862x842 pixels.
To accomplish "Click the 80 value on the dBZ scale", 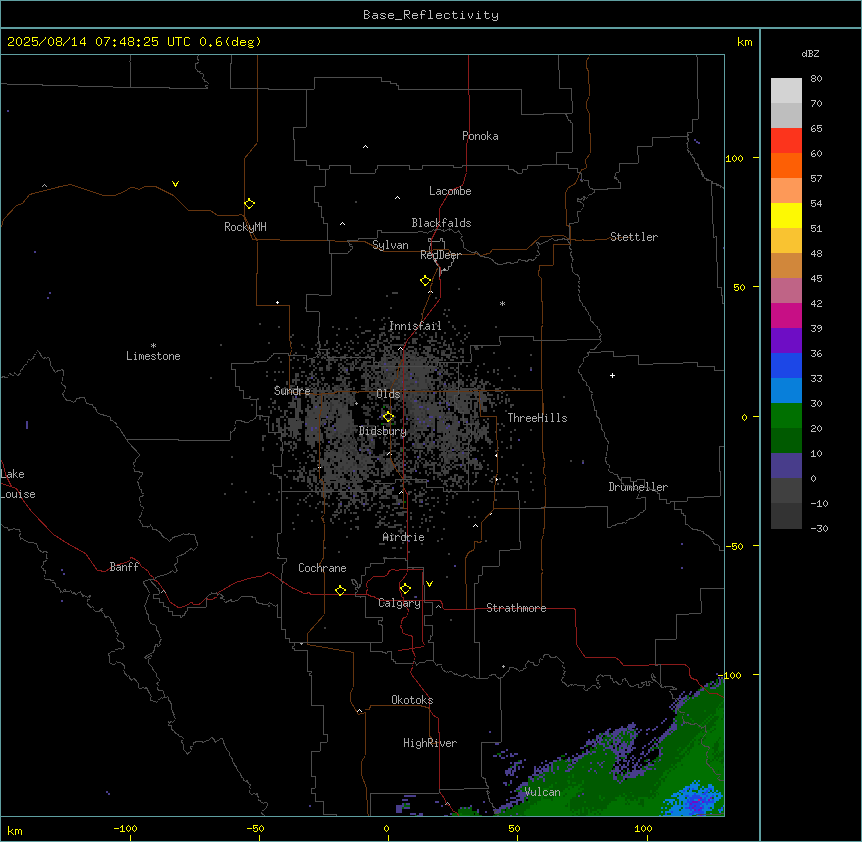I will [816, 79].
